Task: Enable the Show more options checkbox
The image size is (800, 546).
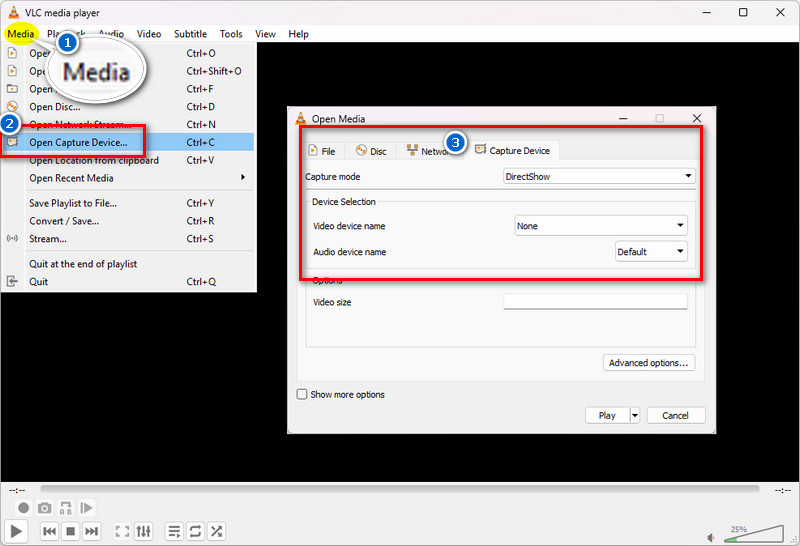Action: [302, 394]
